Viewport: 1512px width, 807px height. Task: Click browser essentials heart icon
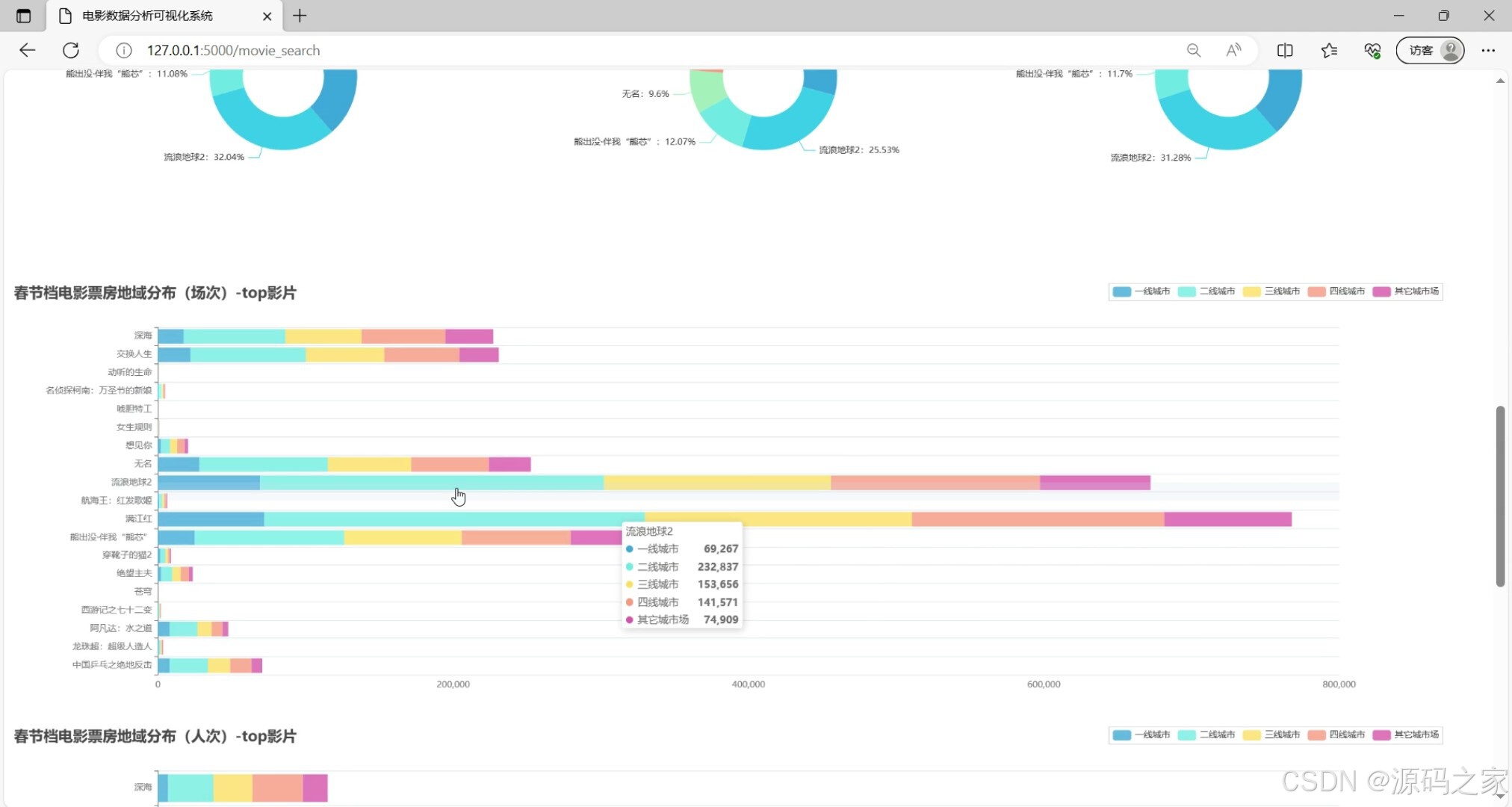pyautogui.click(x=1372, y=50)
